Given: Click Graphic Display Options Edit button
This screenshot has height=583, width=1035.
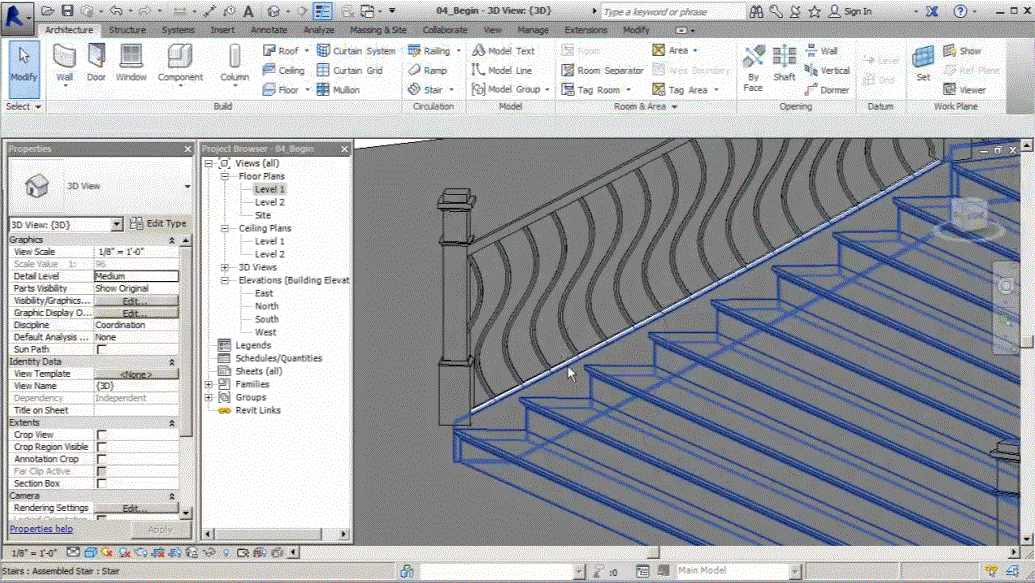Looking at the screenshot, I should tap(135, 313).
